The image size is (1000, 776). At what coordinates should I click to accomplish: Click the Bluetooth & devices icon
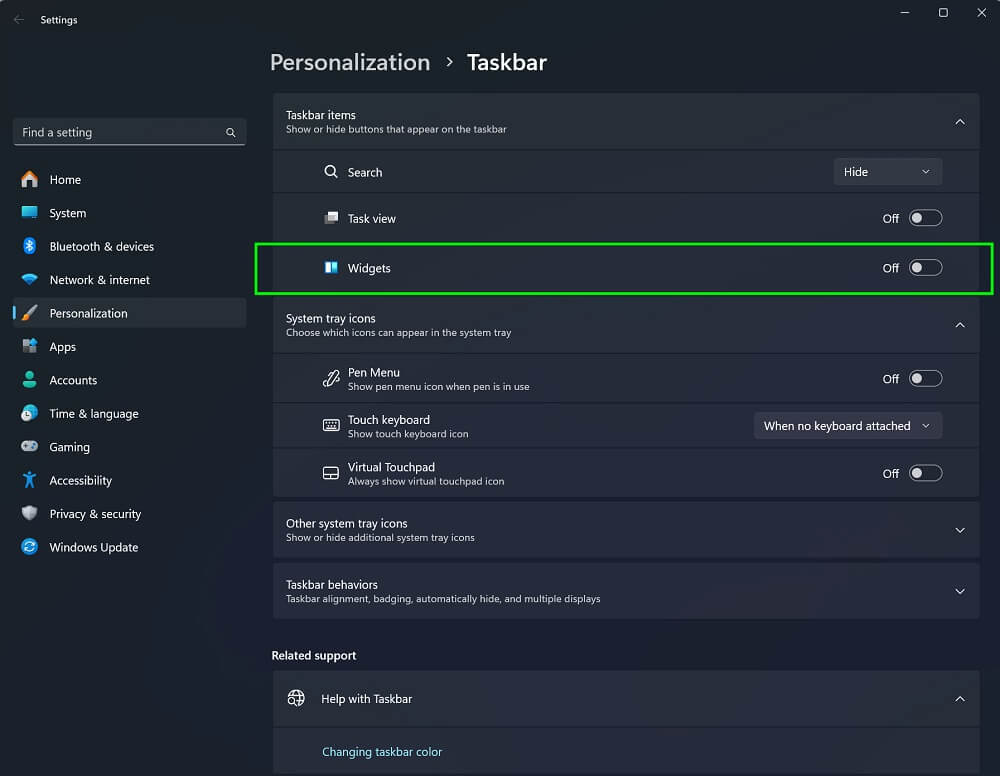[29, 246]
